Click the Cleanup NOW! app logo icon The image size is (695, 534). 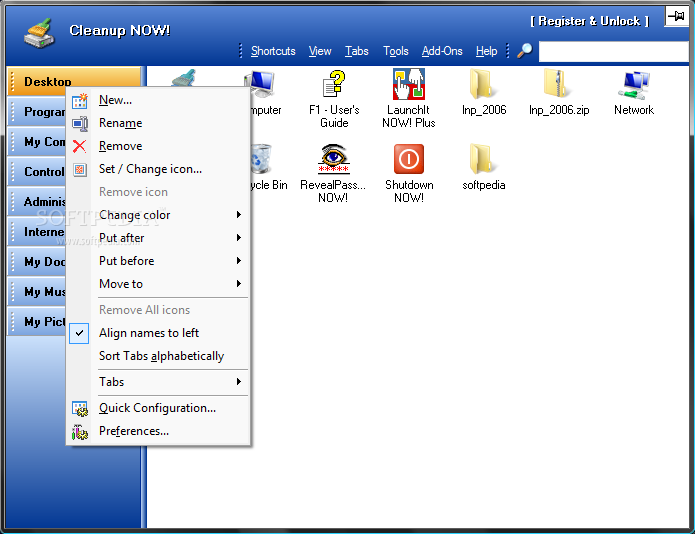39,33
